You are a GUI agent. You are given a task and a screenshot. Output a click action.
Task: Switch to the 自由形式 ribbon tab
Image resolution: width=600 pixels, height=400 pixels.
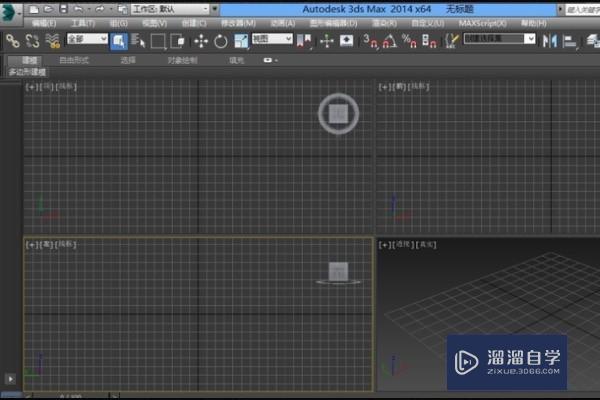click(x=76, y=60)
